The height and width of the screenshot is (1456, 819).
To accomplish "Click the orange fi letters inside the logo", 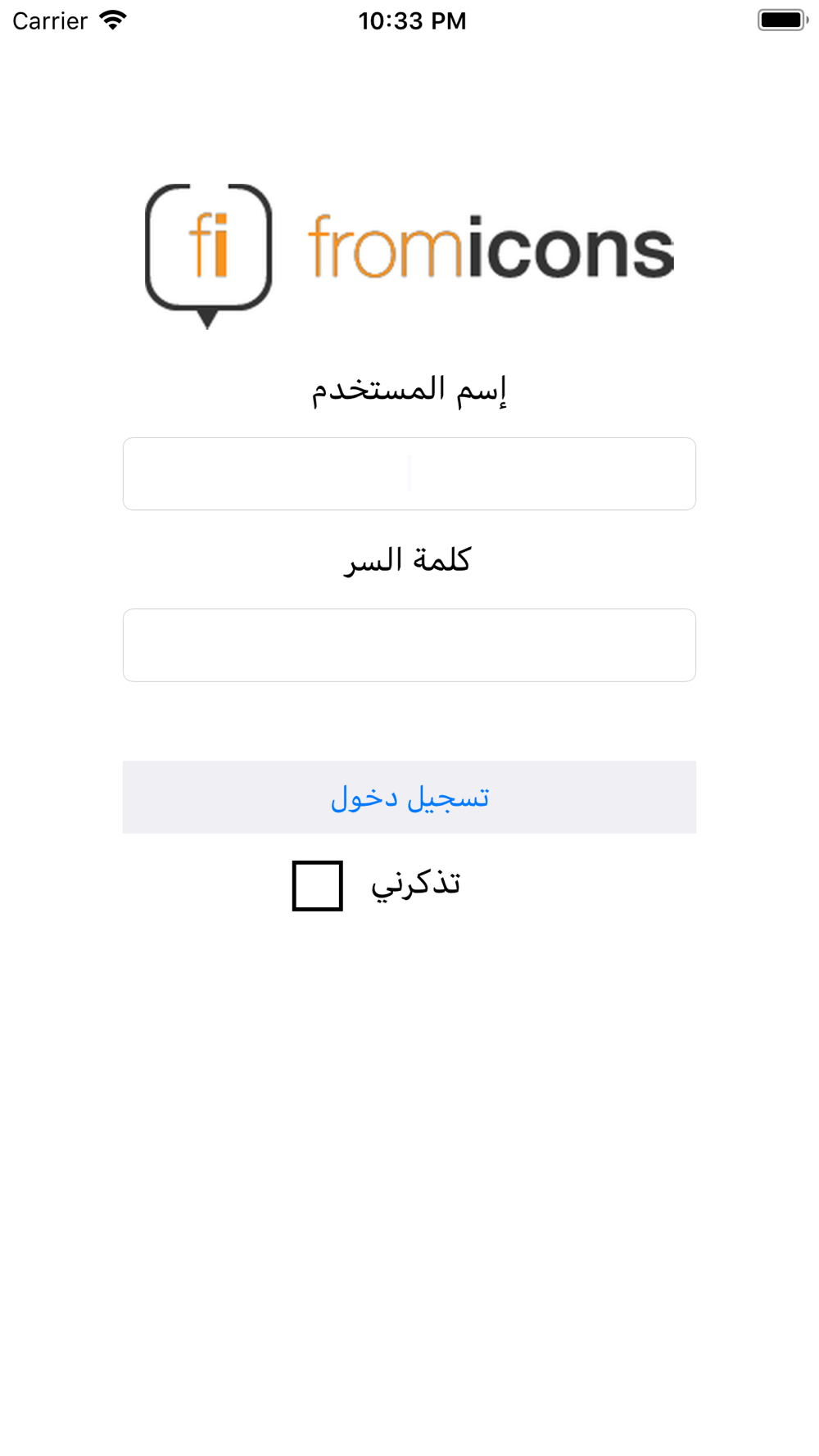I will [208, 245].
